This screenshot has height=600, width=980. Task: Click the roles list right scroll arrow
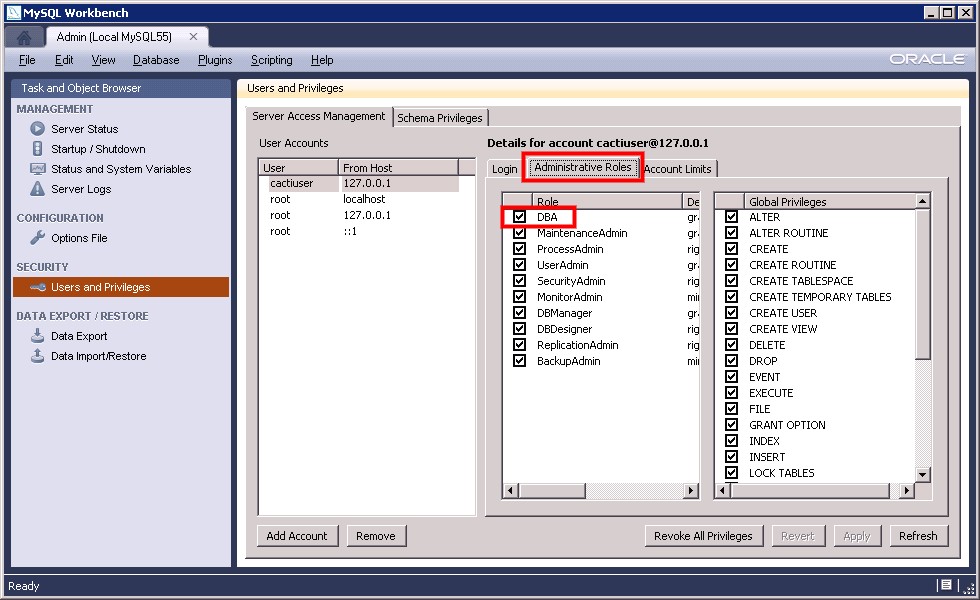pos(690,491)
